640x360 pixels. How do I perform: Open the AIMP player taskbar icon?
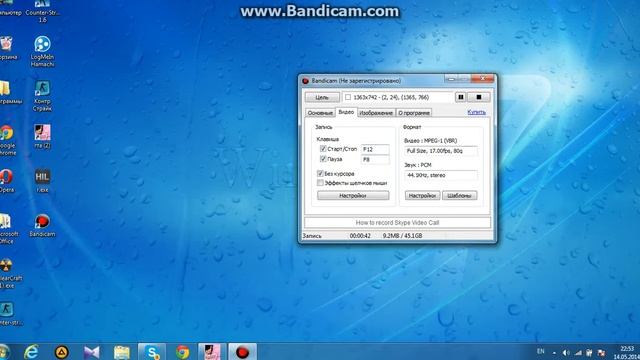pos(62,352)
